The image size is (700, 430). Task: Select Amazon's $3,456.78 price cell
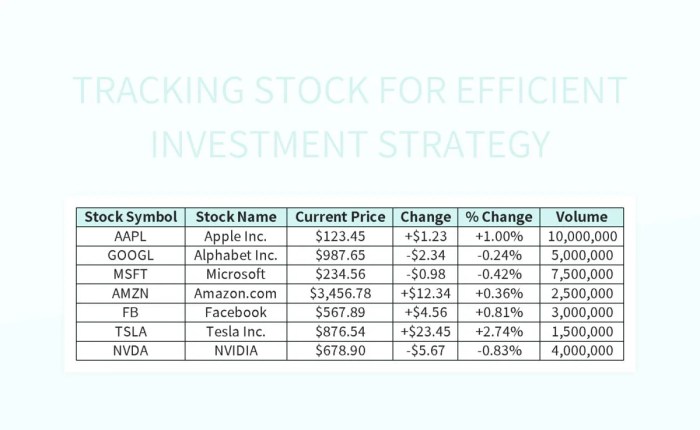tap(340, 293)
